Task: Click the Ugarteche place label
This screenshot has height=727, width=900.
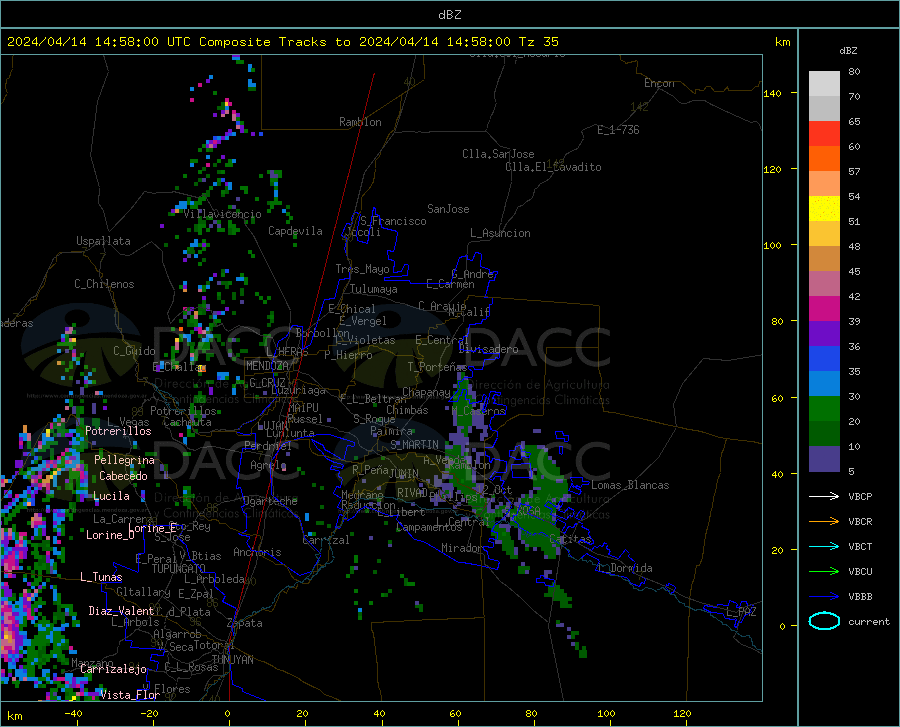Action: click(x=270, y=501)
